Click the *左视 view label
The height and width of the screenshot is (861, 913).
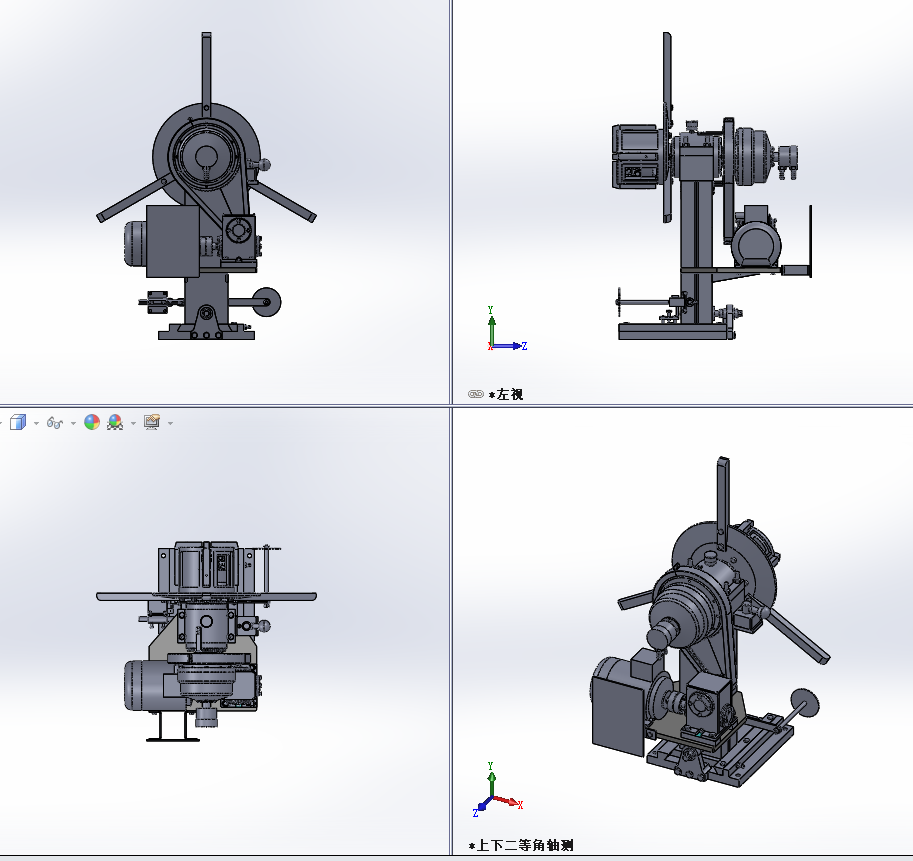pos(506,394)
